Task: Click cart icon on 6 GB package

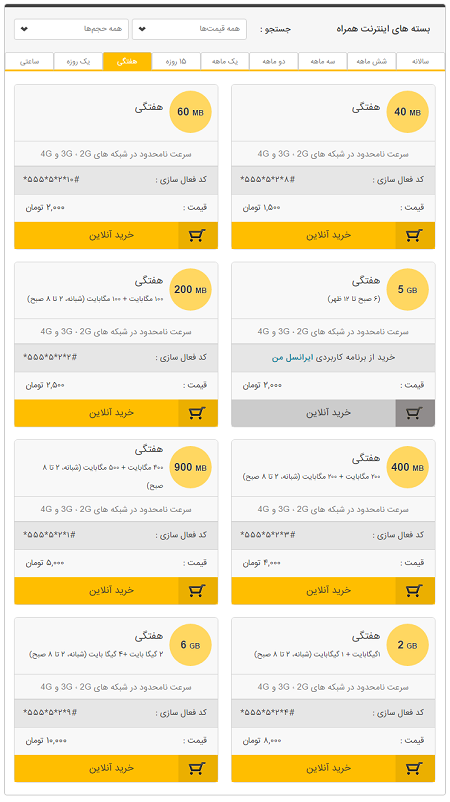Action: click(x=198, y=768)
